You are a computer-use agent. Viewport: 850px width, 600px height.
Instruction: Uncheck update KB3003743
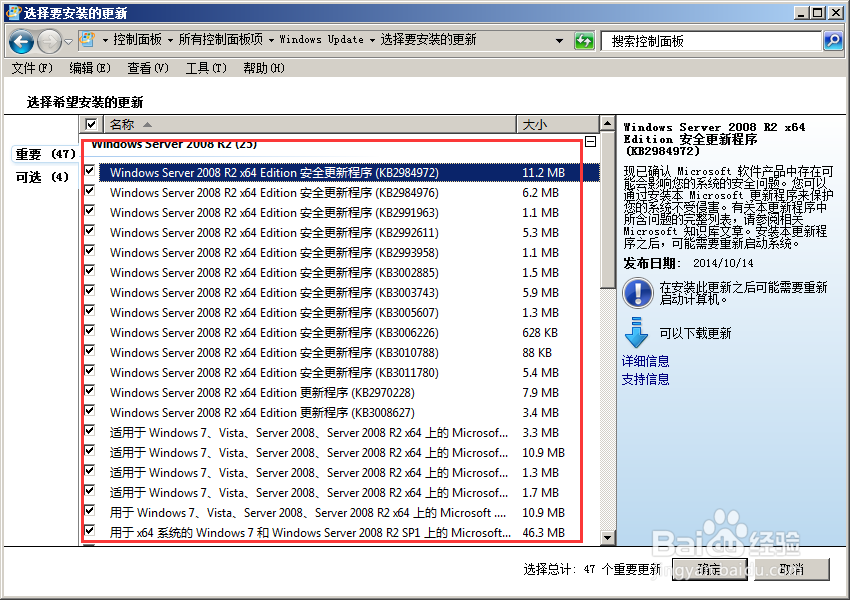pyautogui.click(x=90, y=291)
